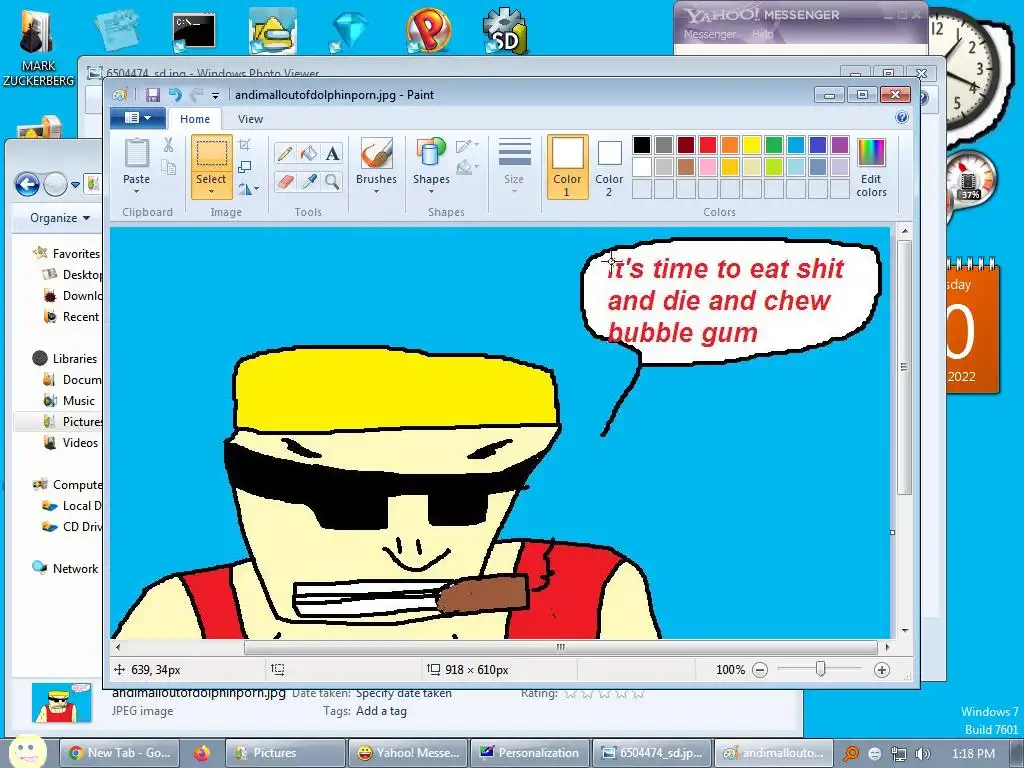
Task: Expand the Select dropdown arrow
Action: coord(212,192)
